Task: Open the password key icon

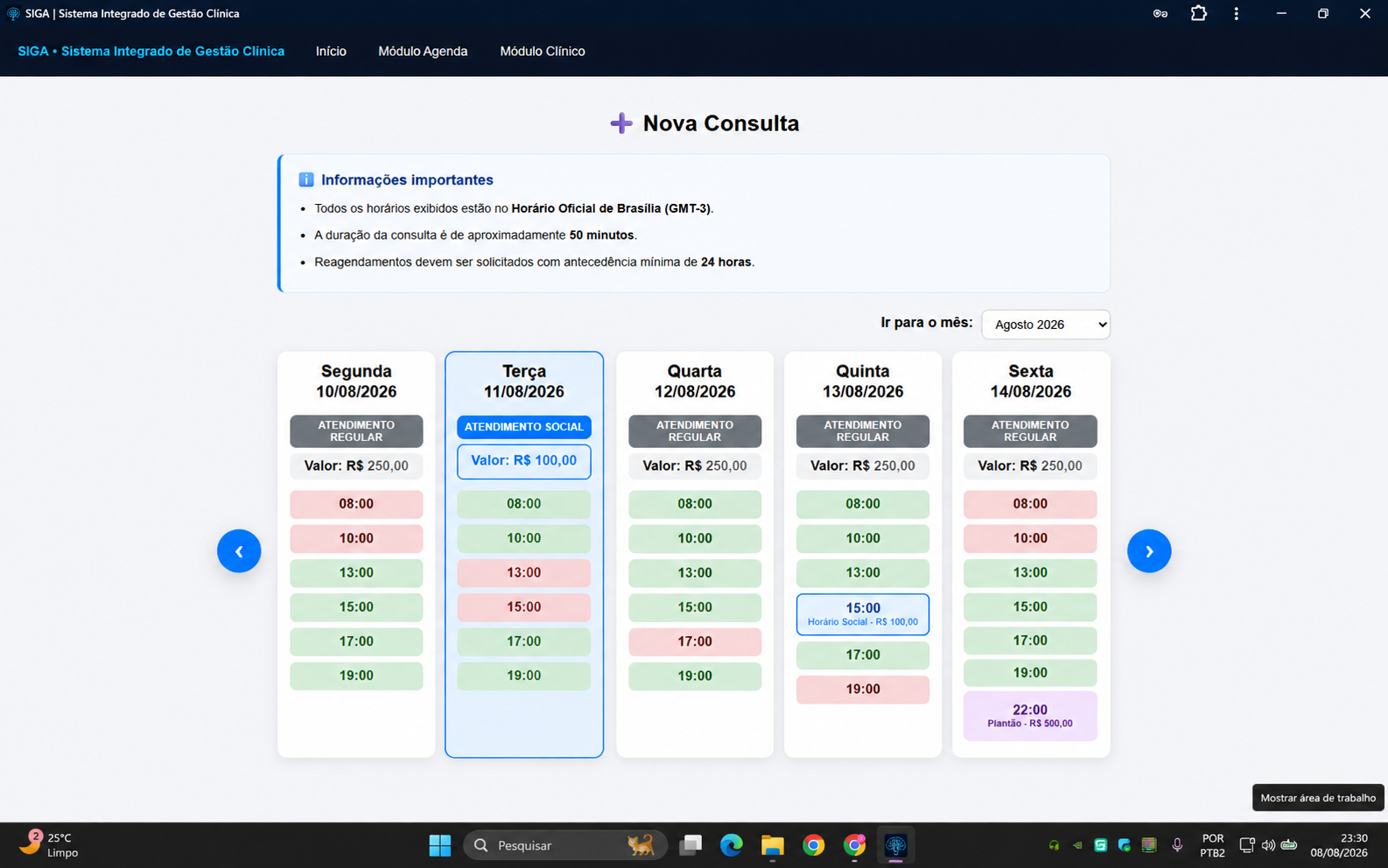Action: click(1160, 13)
